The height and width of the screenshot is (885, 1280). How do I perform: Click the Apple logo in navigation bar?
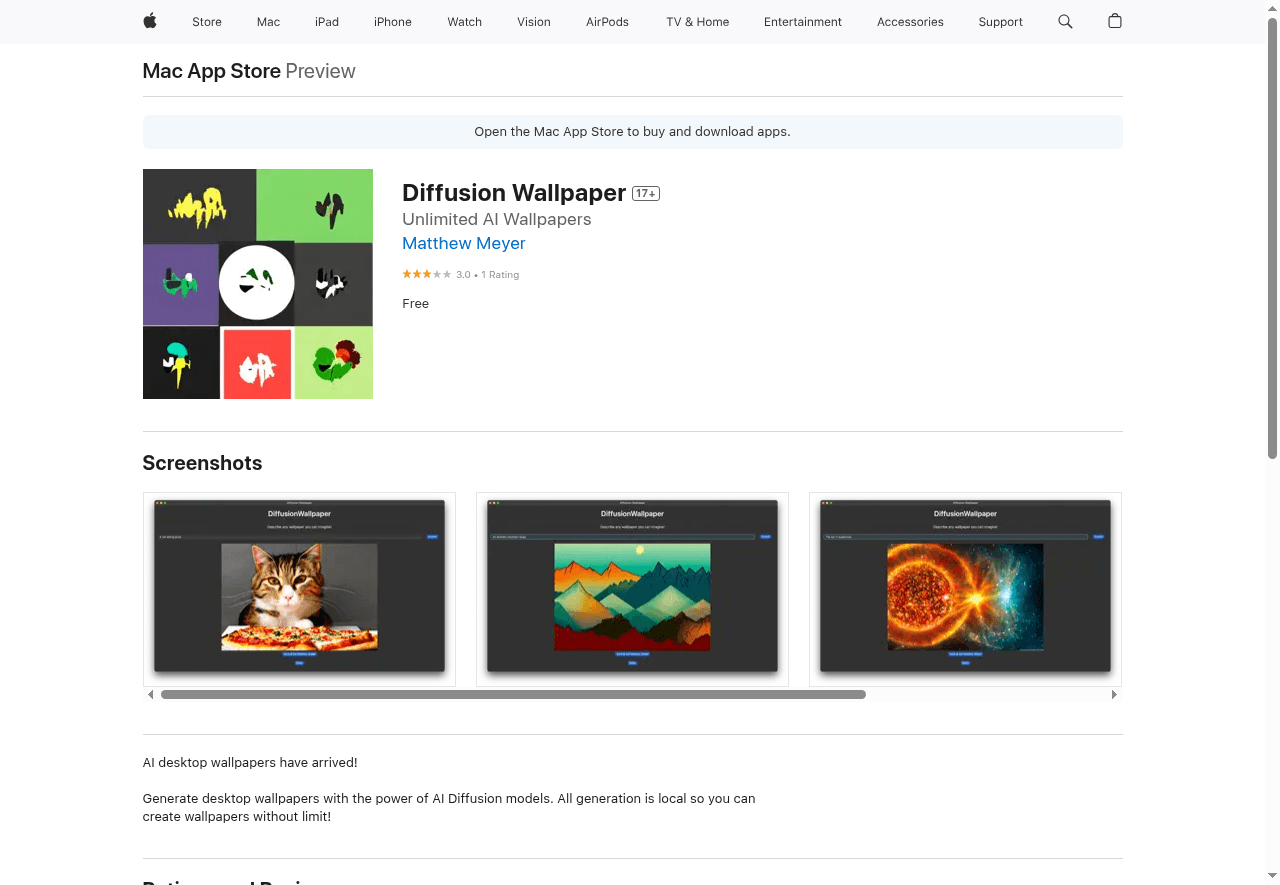(x=149, y=21)
